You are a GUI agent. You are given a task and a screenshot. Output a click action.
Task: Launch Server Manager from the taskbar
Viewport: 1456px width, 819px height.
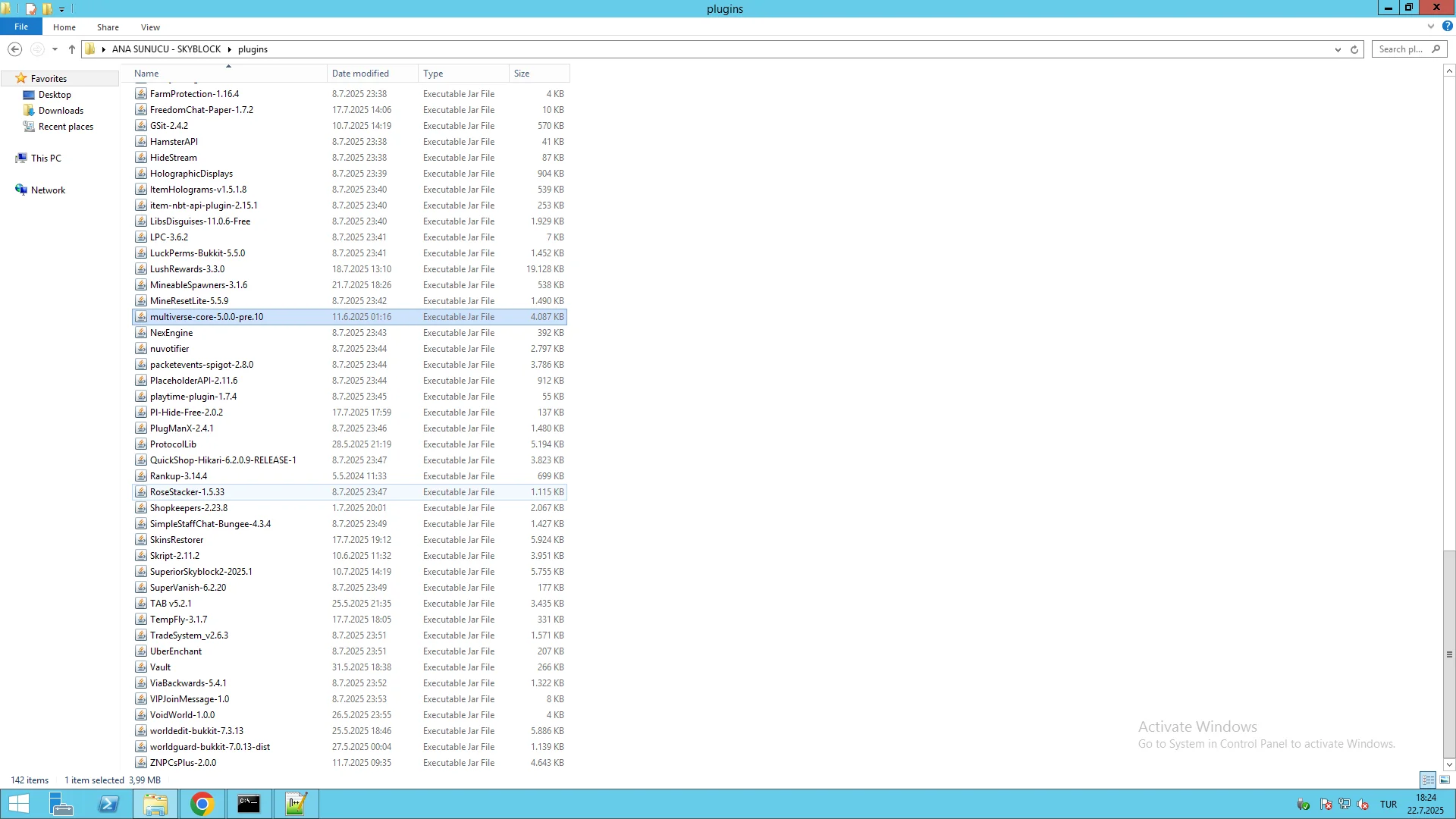[61, 804]
